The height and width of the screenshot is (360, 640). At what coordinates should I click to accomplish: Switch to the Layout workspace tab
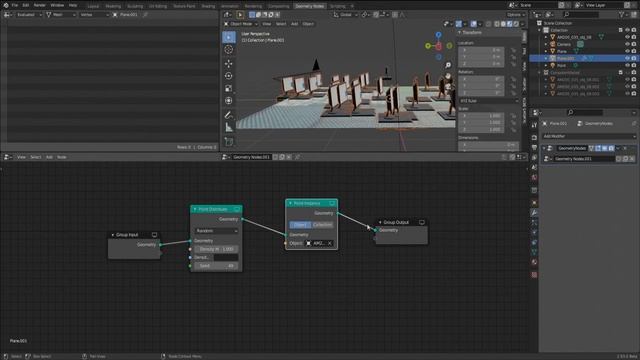pyautogui.click(x=93, y=6)
